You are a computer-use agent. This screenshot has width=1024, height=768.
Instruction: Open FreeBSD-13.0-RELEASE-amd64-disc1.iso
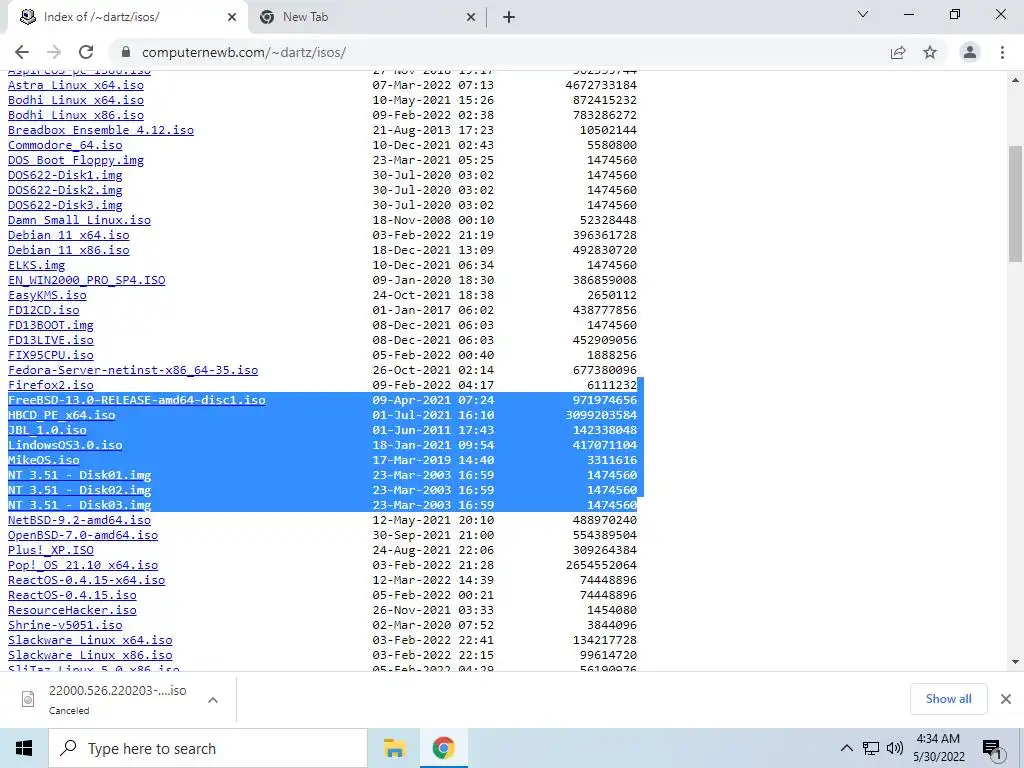[x=136, y=400]
